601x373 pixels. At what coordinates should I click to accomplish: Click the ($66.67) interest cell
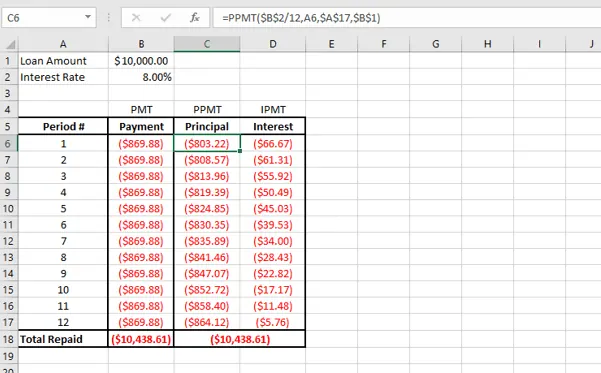click(273, 143)
